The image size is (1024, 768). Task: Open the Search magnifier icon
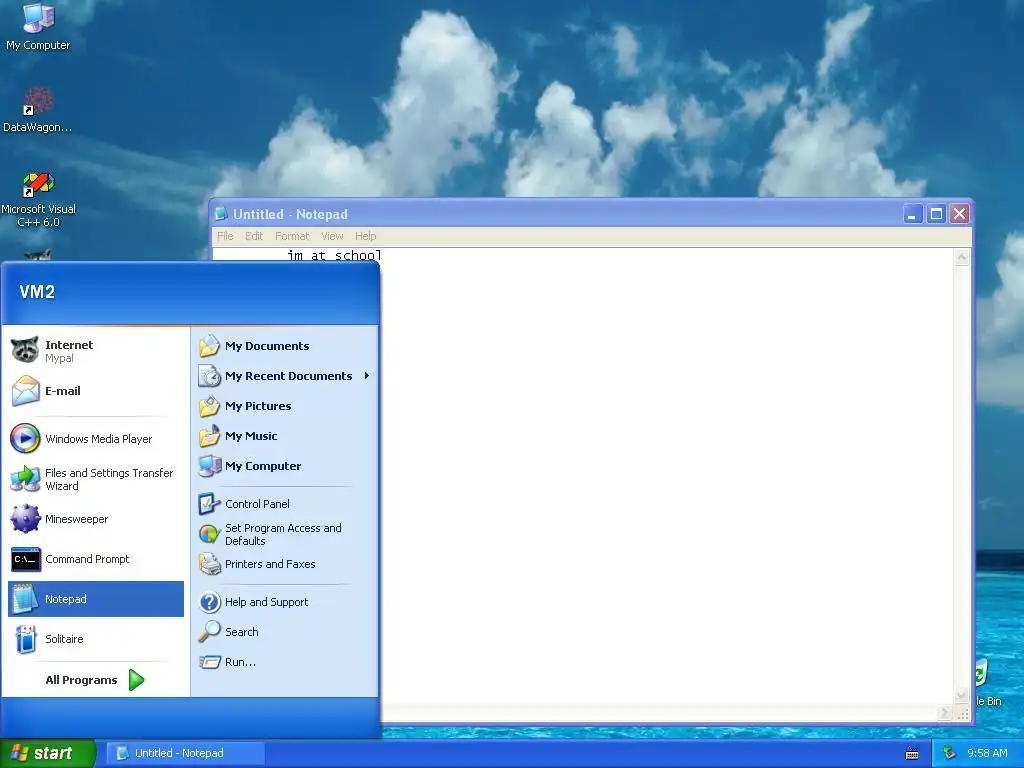(x=210, y=632)
